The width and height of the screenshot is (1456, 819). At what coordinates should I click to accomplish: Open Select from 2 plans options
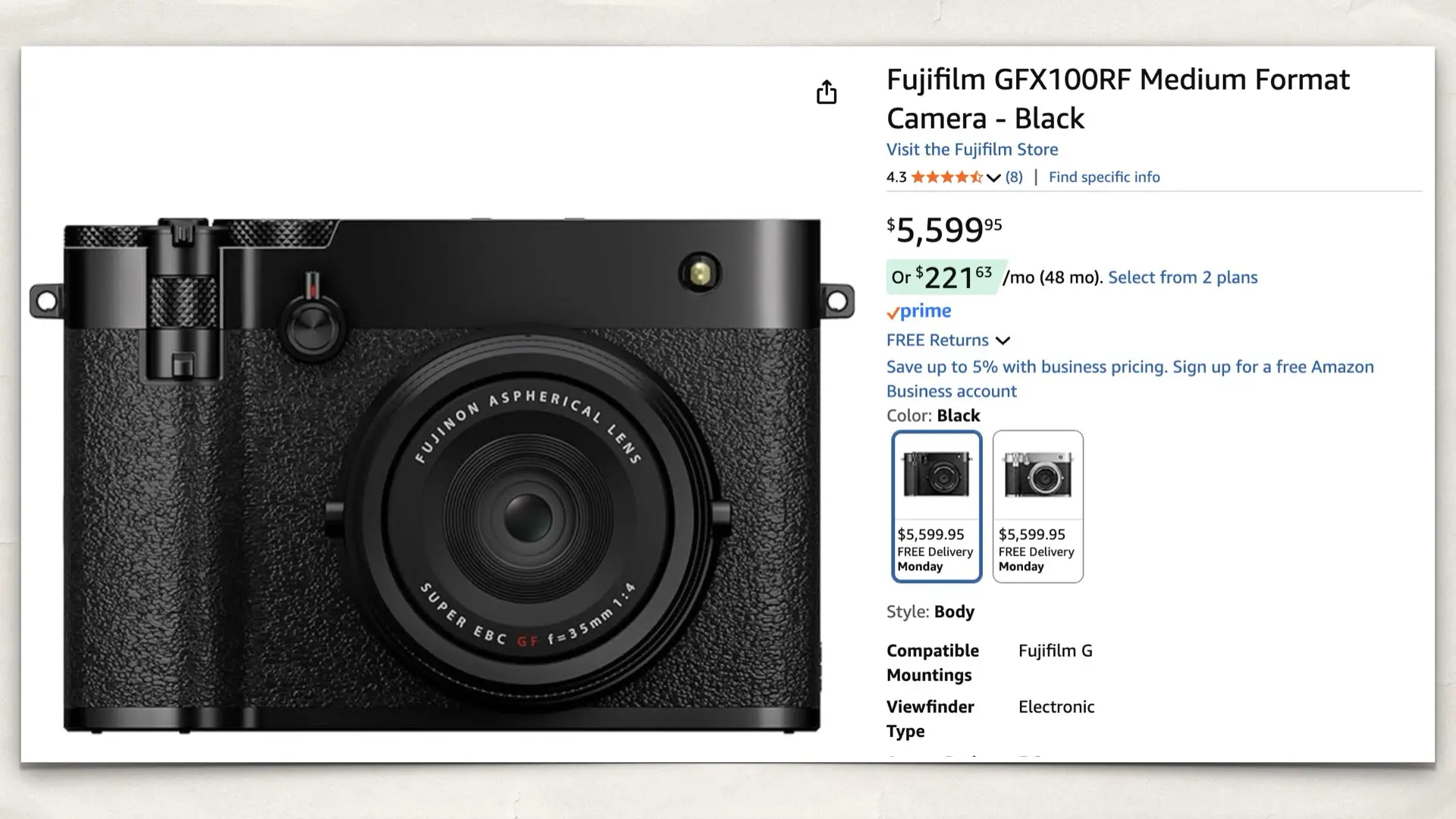tap(1182, 278)
